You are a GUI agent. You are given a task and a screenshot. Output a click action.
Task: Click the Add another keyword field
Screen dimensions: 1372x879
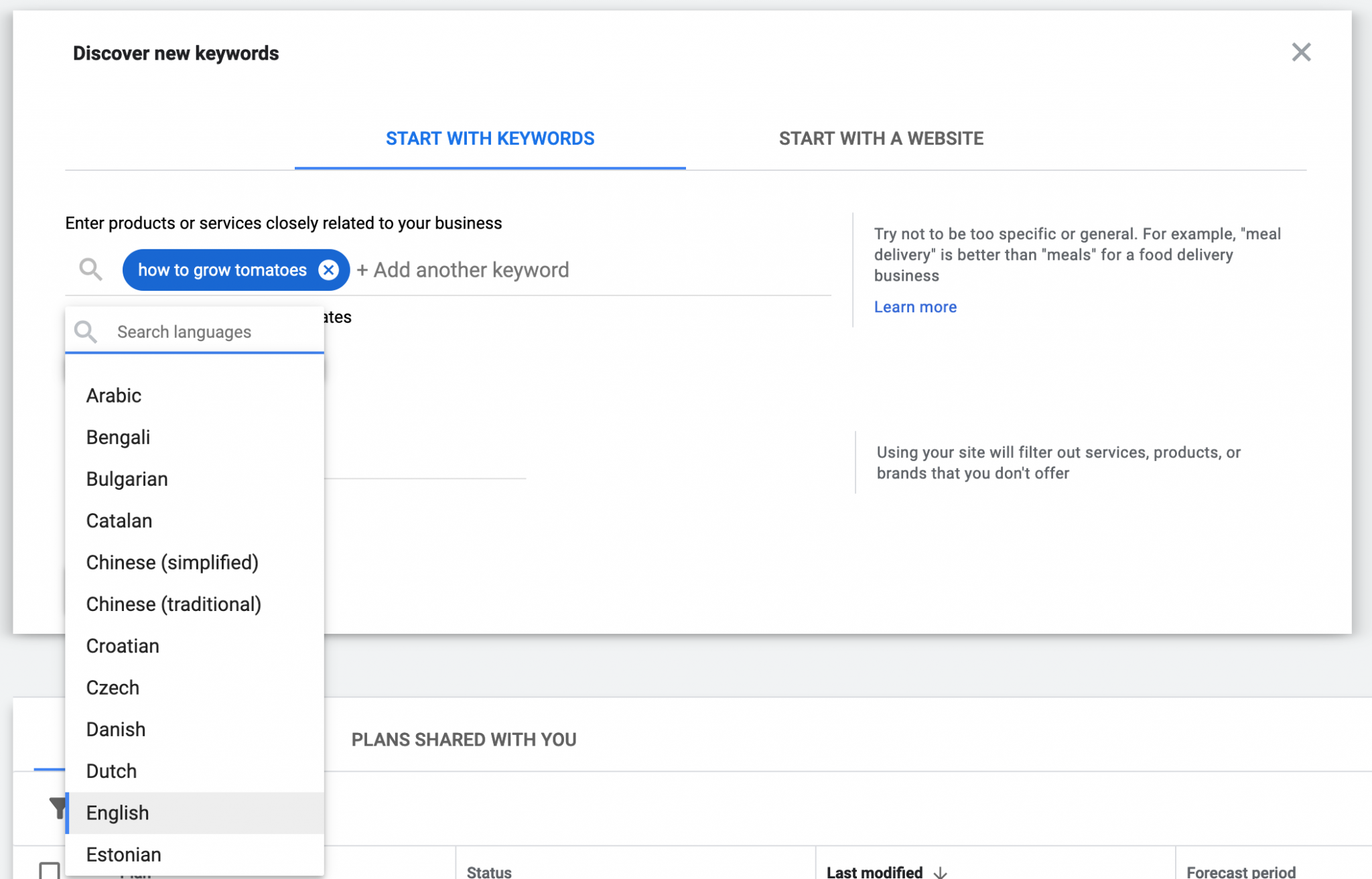(x=464, y=270)
